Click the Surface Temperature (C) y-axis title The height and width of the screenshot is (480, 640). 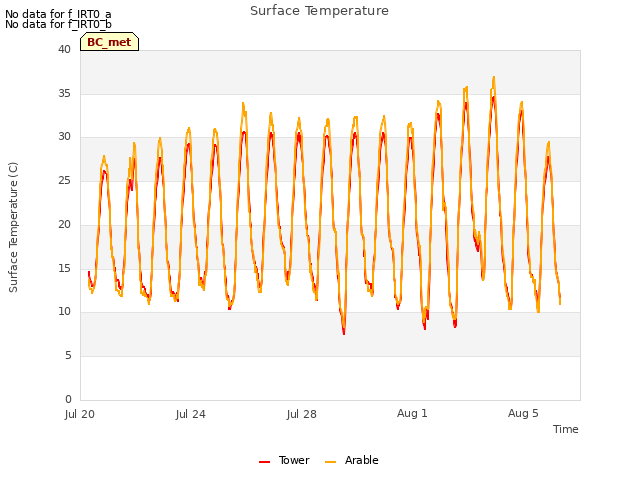click(13, 227)
